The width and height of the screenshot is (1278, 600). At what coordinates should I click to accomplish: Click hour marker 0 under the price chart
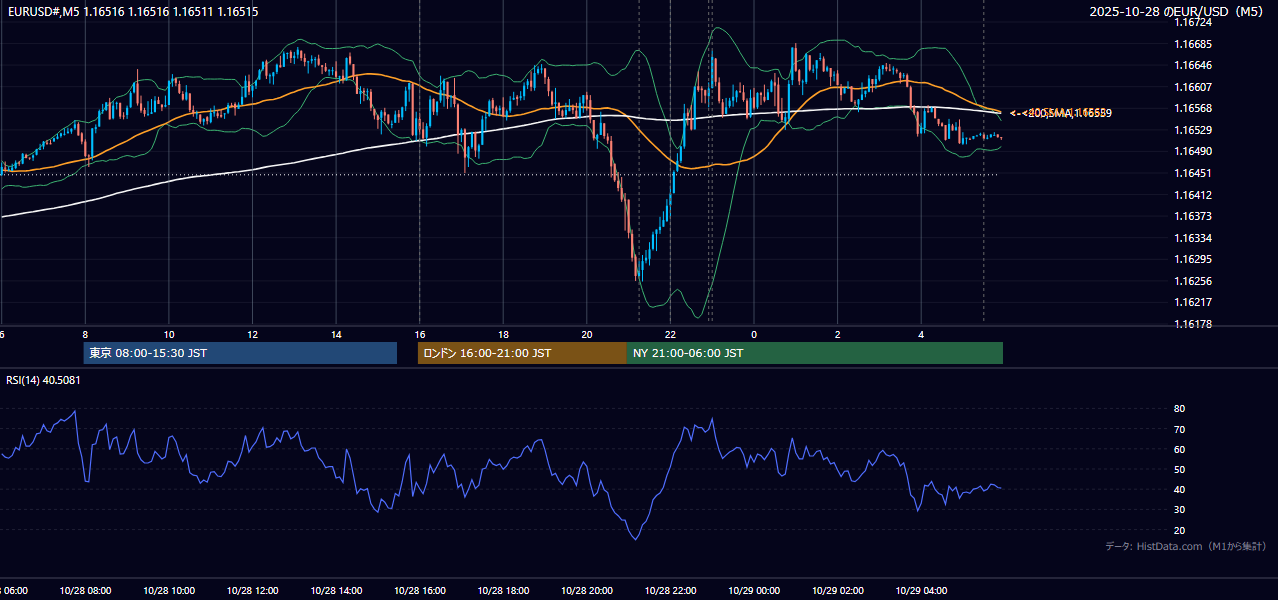tap(754, 334)
